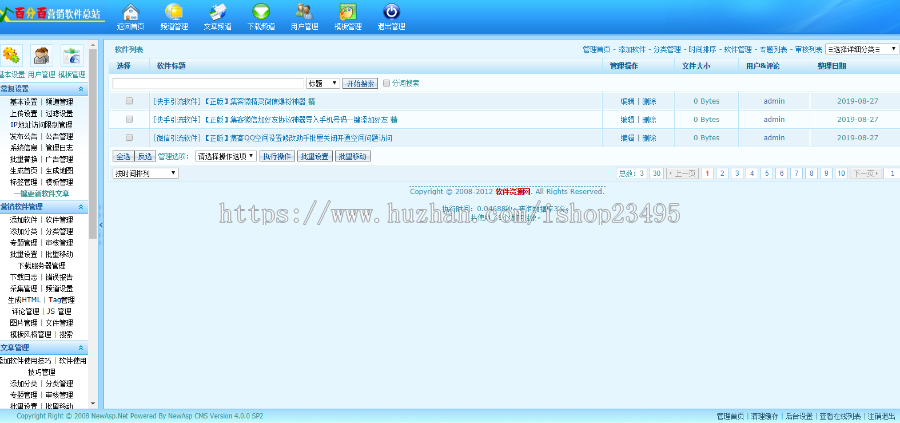This screenshot has width=900, height=423.
Task: Click the 下一页 pagination button
Action: click(866, 173)
